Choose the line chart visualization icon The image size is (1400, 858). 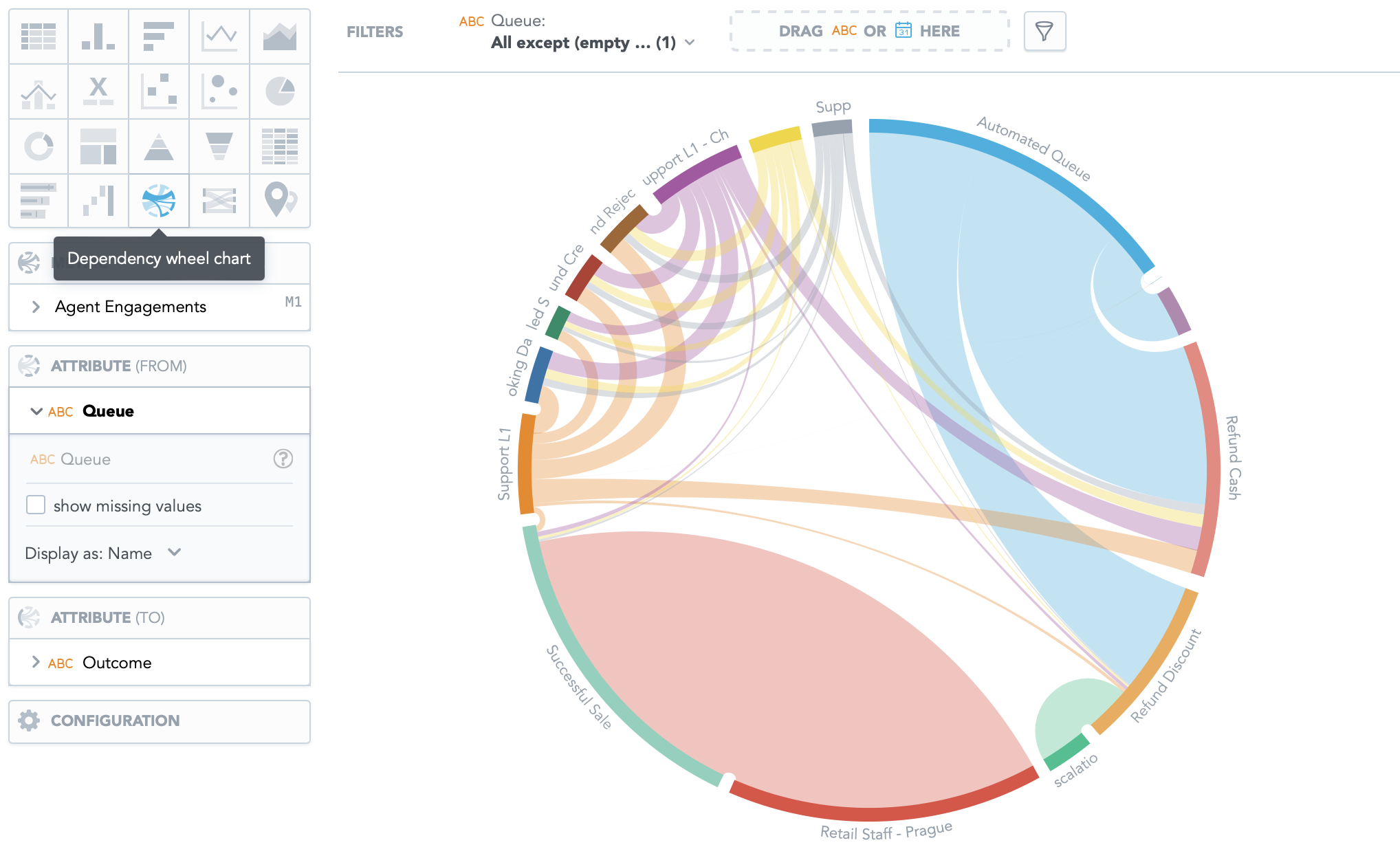point(219,36)
